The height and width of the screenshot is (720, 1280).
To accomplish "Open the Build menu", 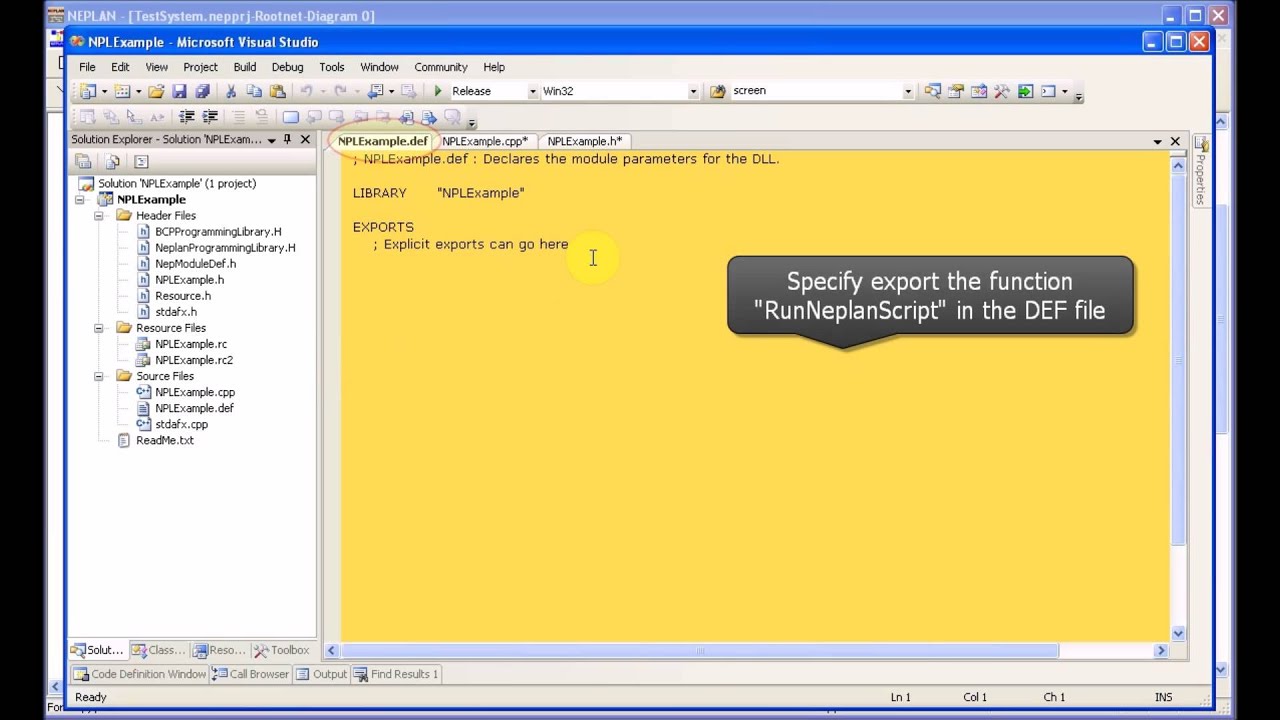I will (x=245, y=67).
